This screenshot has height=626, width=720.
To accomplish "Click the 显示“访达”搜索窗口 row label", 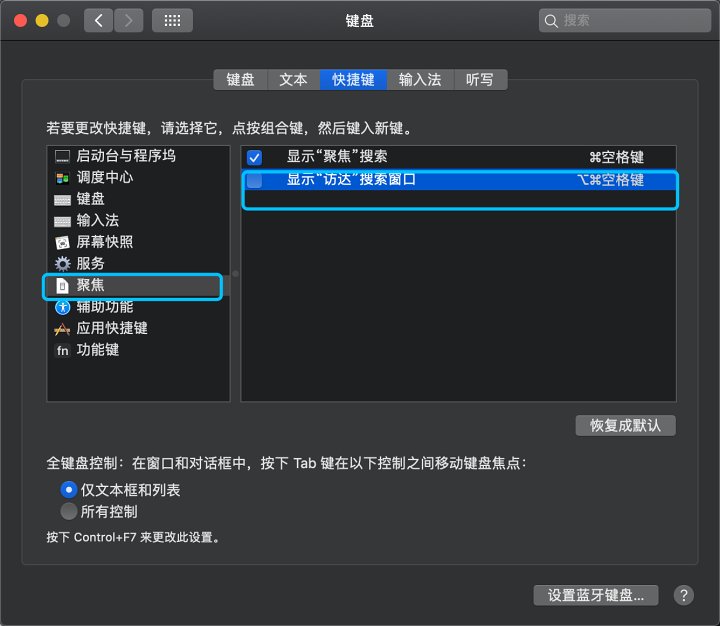I will 351,180.
